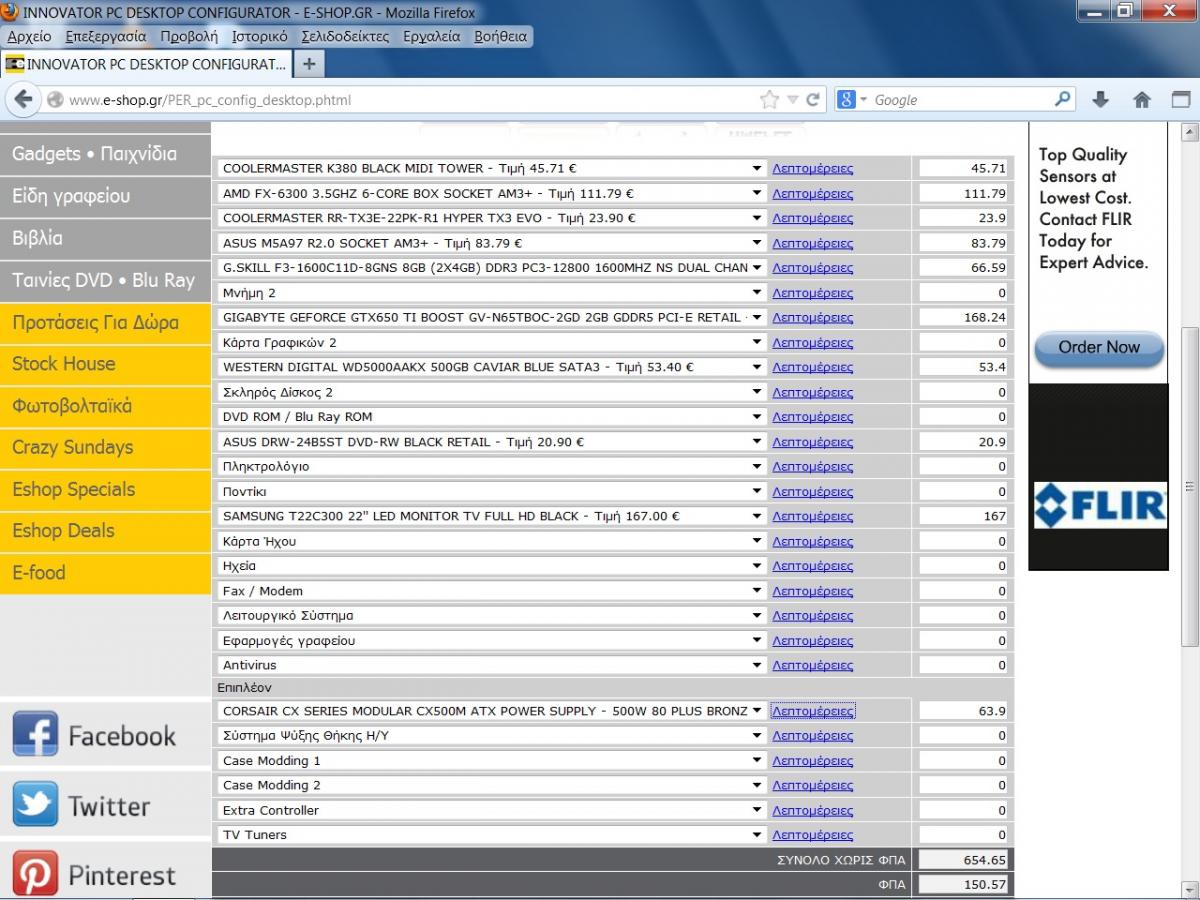
Task: Click the Firefox back arrow button
Action: pos(24,99)
